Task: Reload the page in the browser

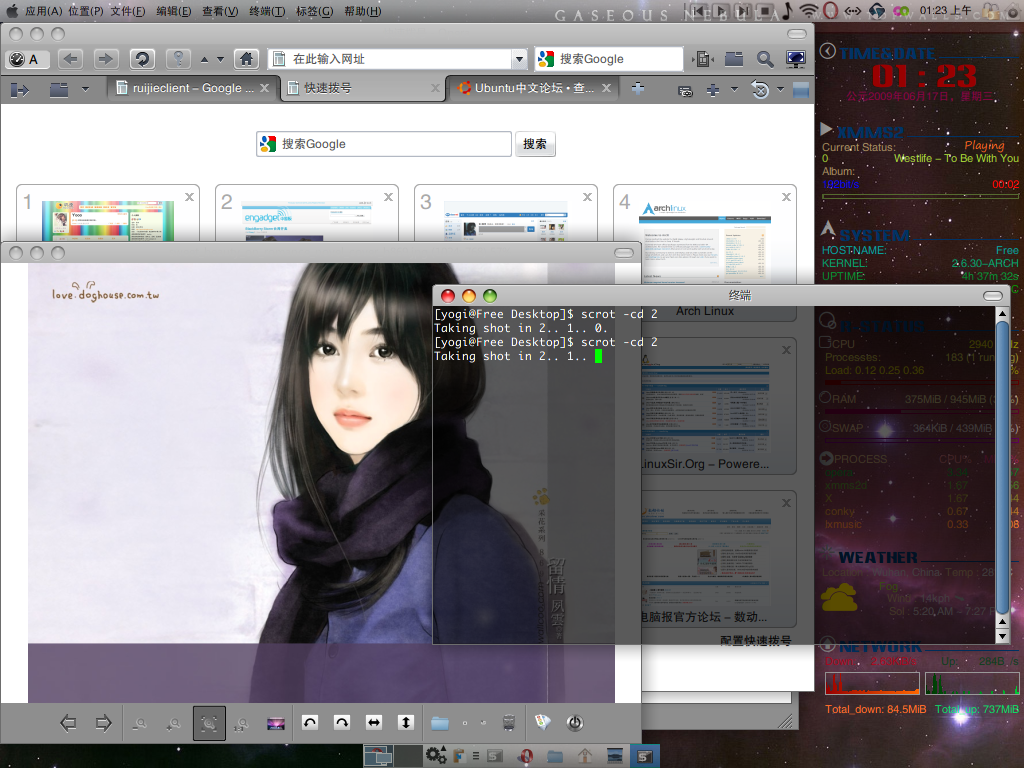Action: (x=142, y=59)
